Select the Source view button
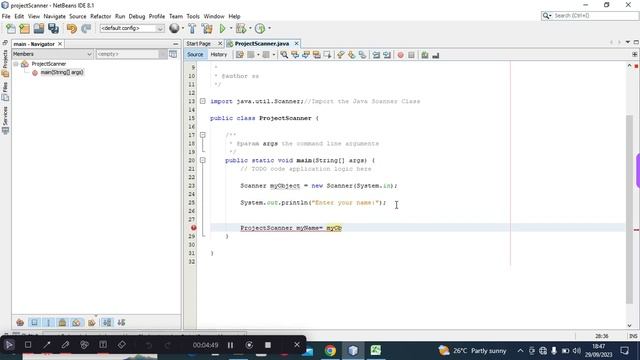640x360 pixels. click(x=195, y=54)
